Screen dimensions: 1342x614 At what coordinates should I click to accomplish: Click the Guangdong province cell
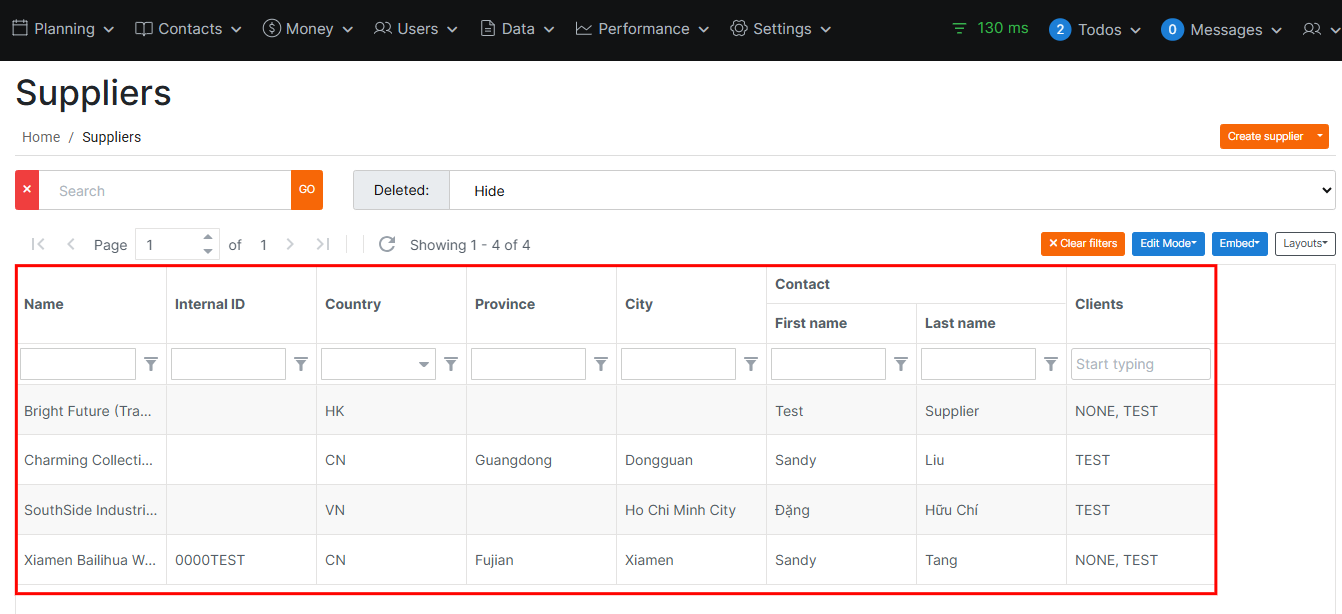coord(541,460)
